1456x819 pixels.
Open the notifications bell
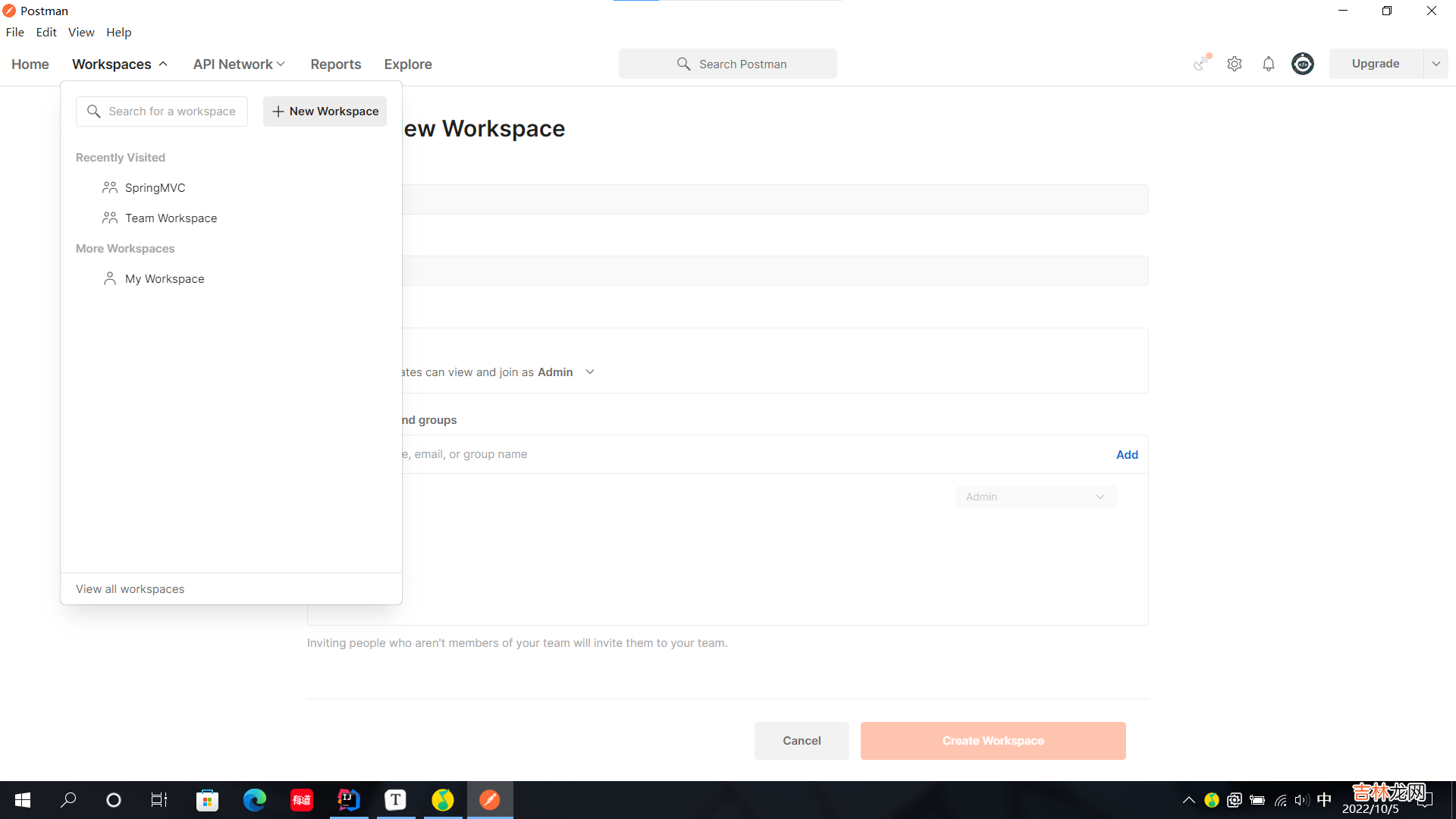click(1269, 64)
